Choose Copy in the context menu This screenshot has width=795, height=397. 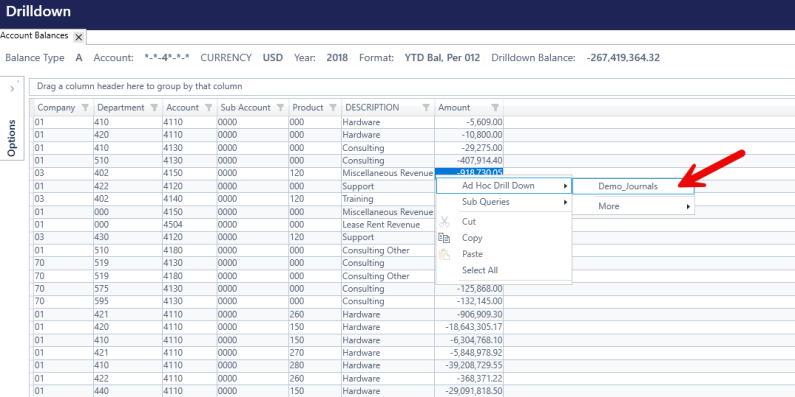(504, 238)
